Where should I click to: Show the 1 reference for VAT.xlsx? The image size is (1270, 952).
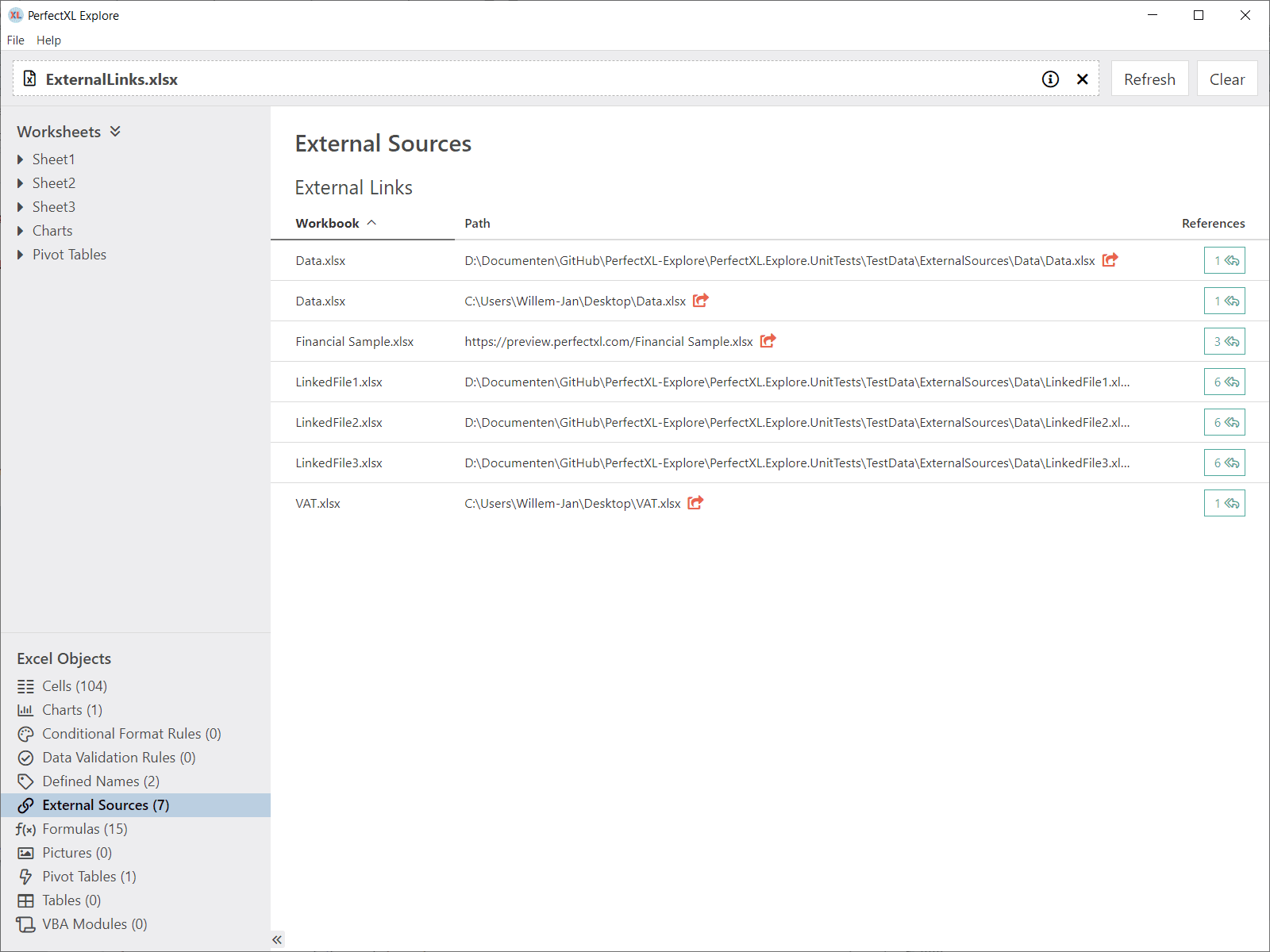pyautogui.click(x=1224, y=503)
